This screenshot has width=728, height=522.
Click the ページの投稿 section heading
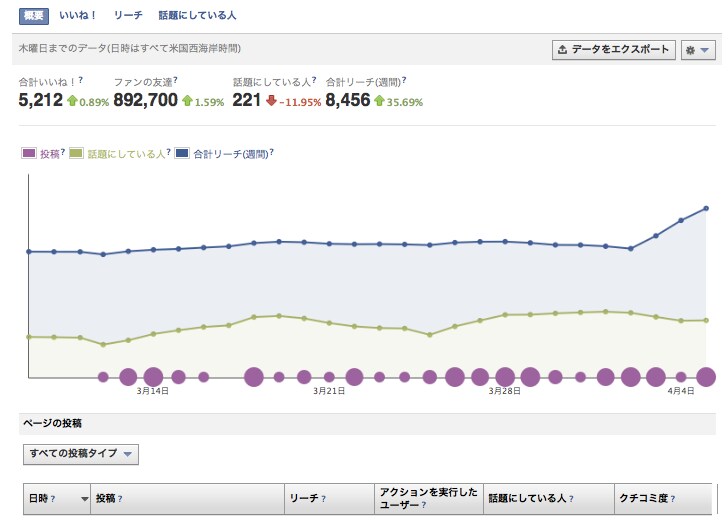52,423
